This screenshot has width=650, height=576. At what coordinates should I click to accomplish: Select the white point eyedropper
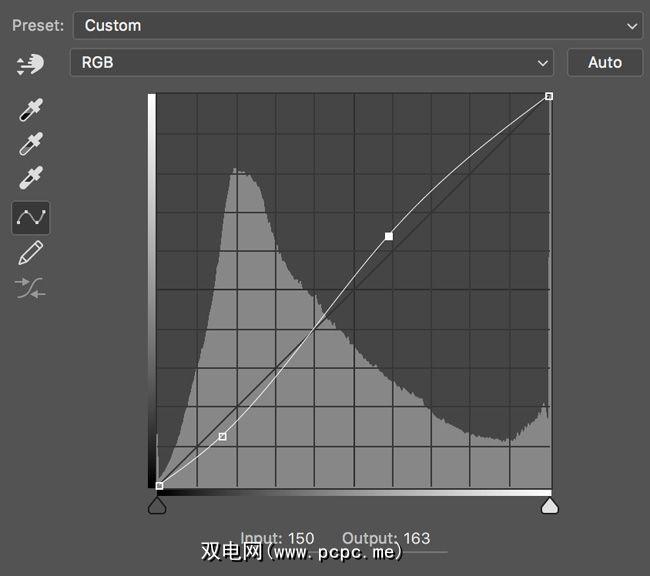31,180
